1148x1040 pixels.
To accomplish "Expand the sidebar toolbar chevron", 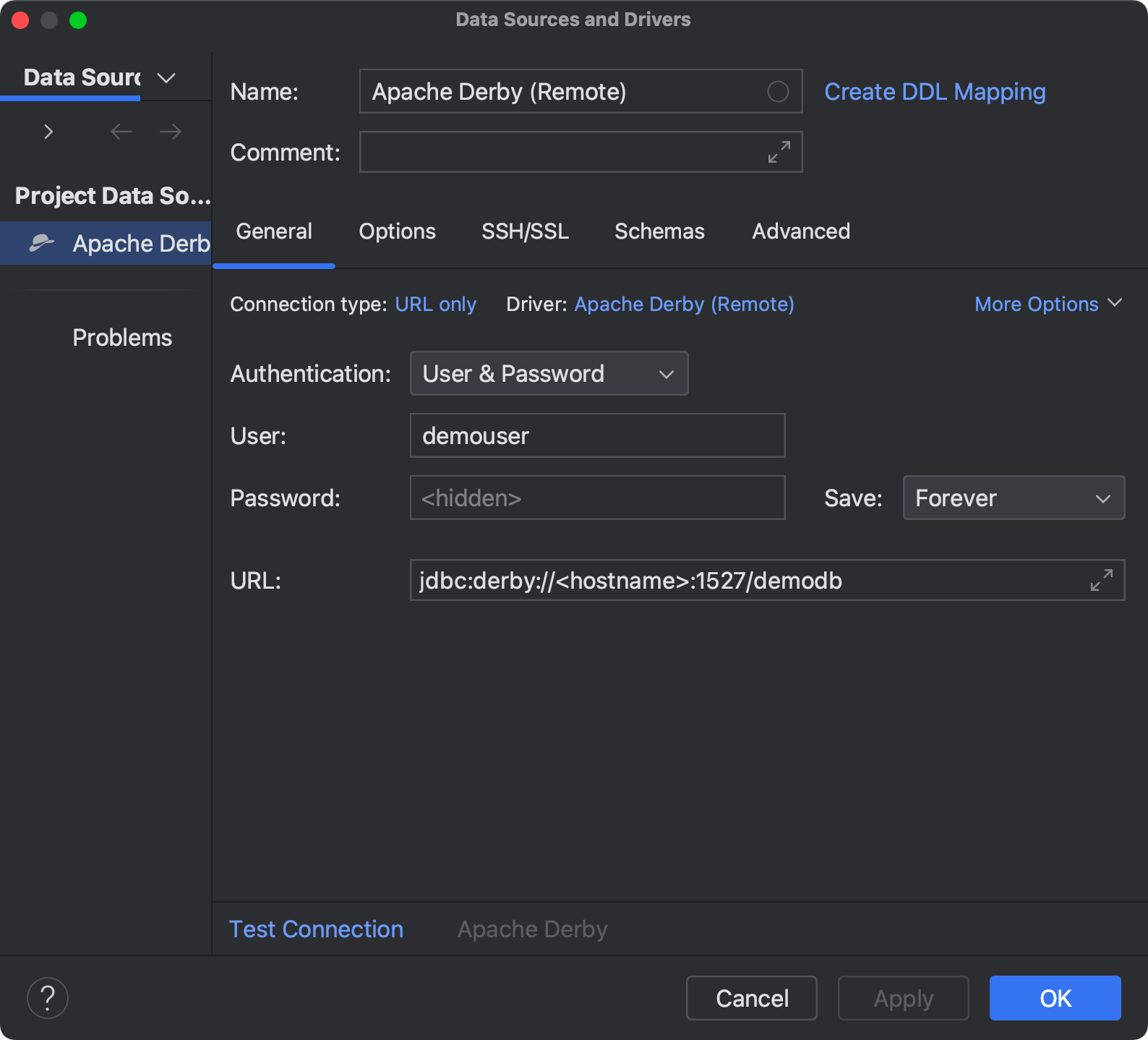I will pyautogui.click(x=48, y=132).
